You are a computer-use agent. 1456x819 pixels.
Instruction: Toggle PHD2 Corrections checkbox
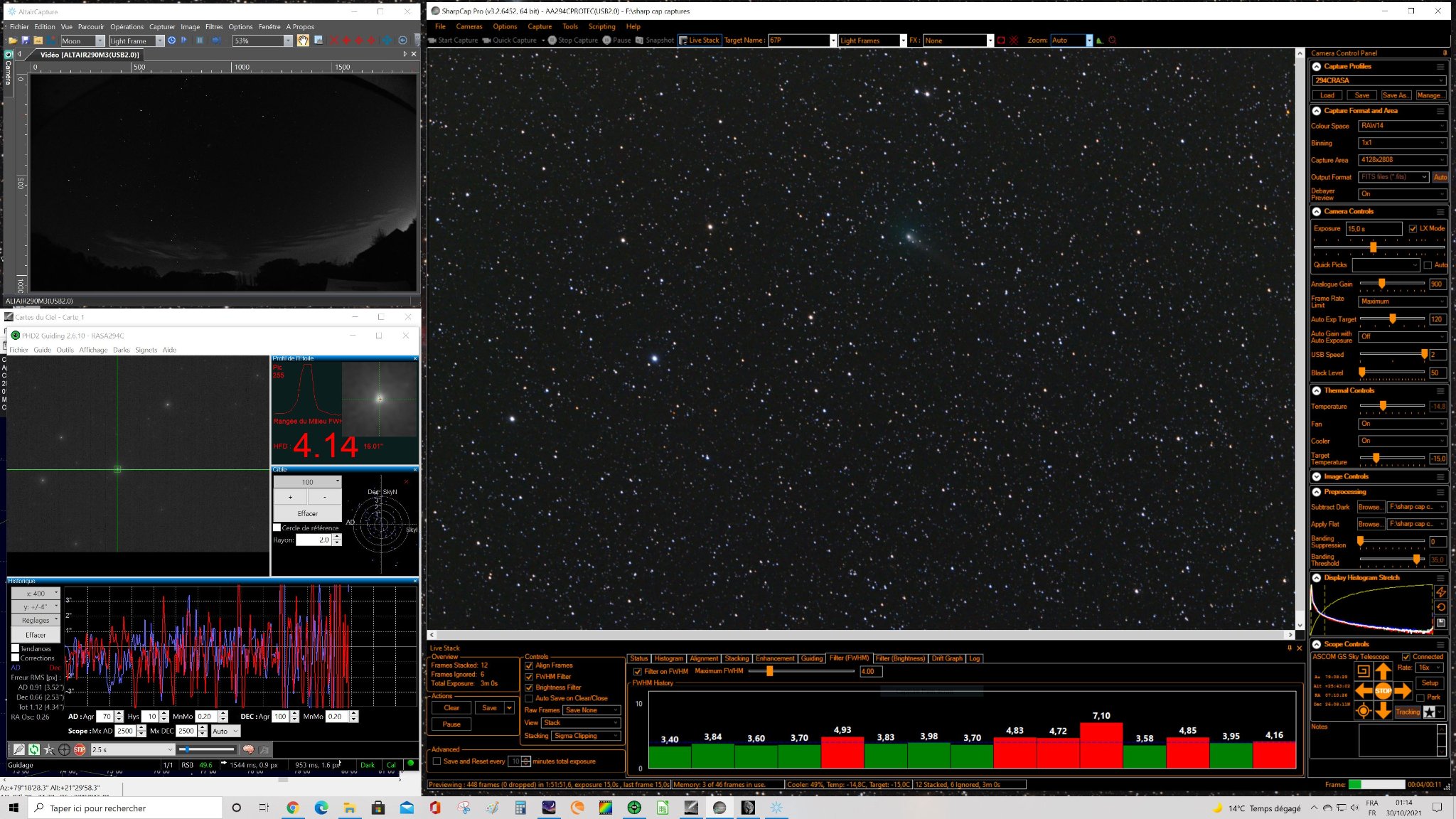point(15,658)
